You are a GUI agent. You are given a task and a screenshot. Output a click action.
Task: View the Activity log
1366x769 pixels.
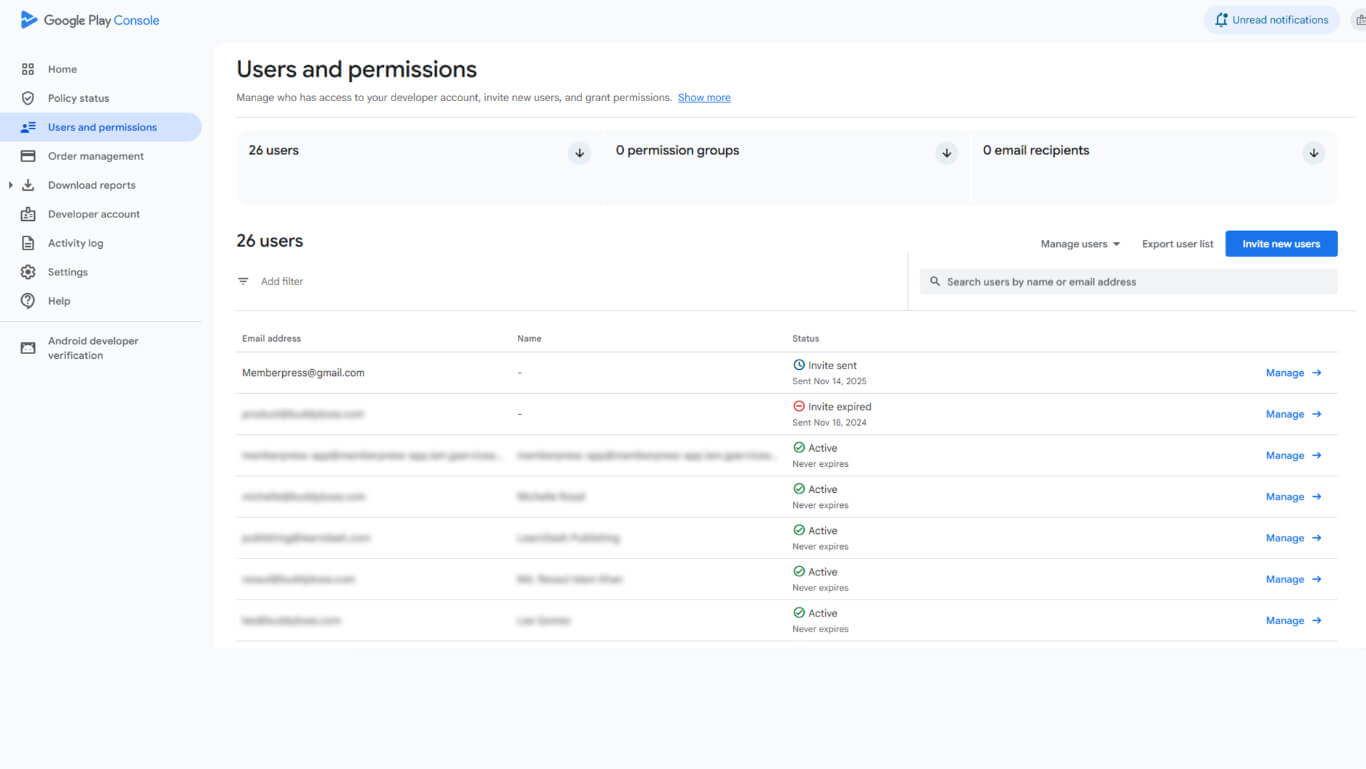coord(77,242)
